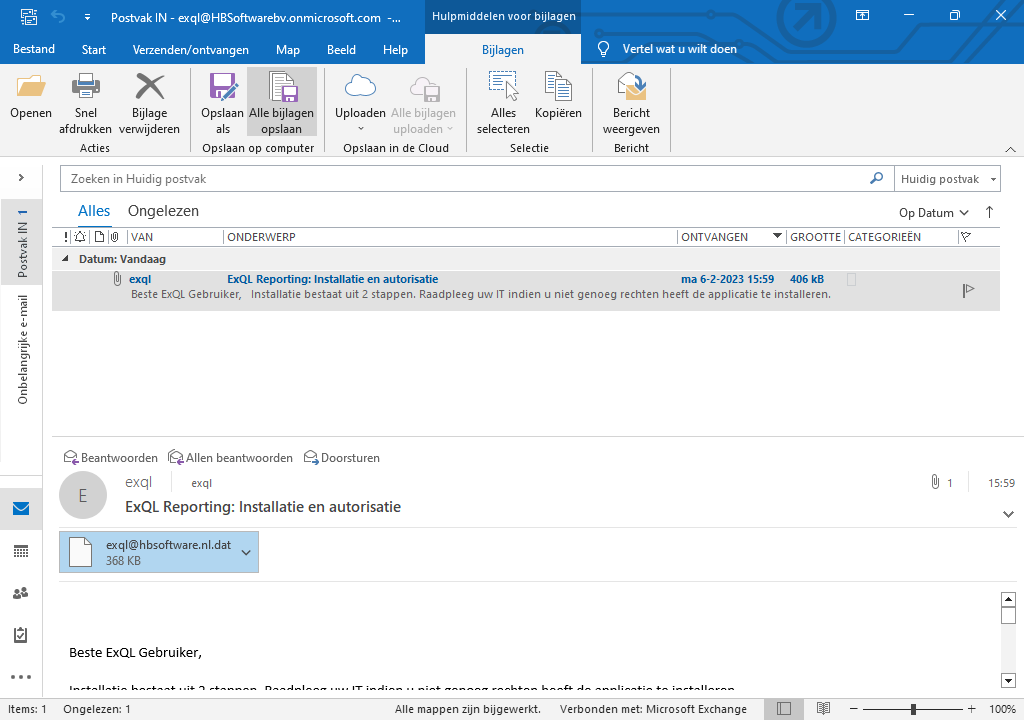Viewport: 1024px width, 720px height.
Task: Switch to the Start ribbon tab
Action: pyautogui.click(x=93, y=50)
